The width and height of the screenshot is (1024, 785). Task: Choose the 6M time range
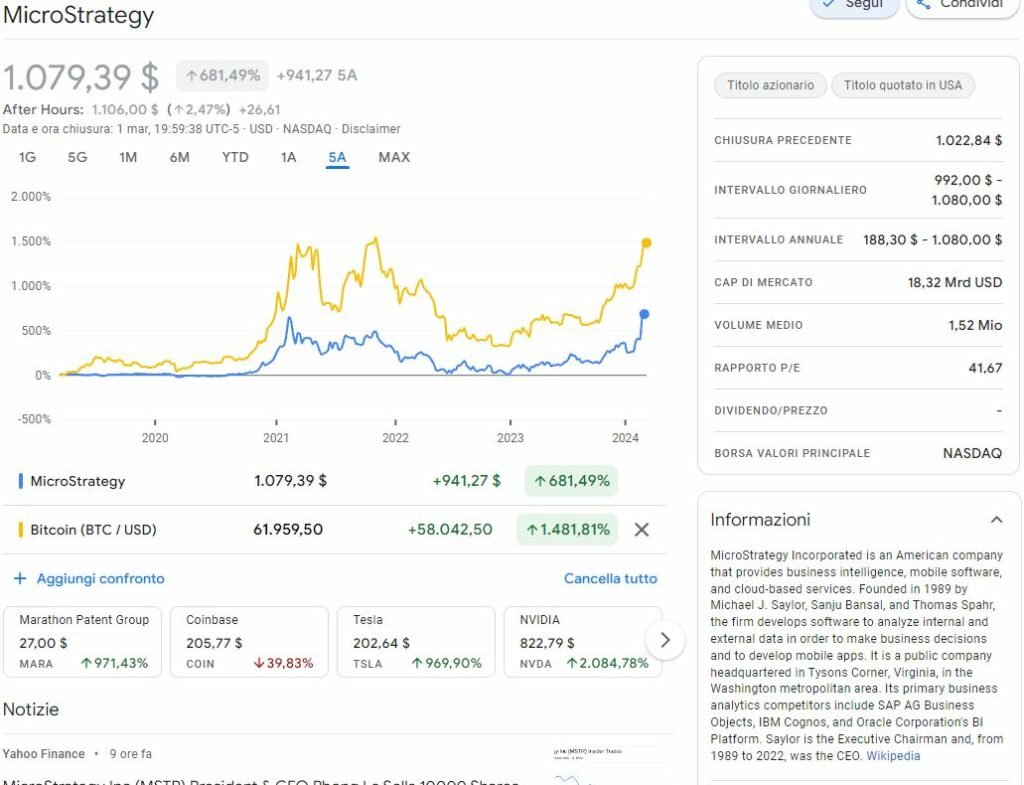pos(179,157)
